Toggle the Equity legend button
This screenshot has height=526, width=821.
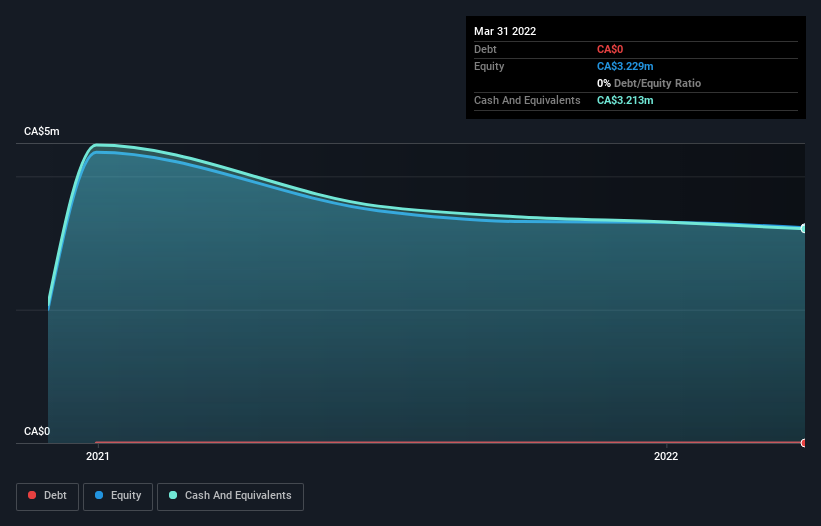[118, 496]
